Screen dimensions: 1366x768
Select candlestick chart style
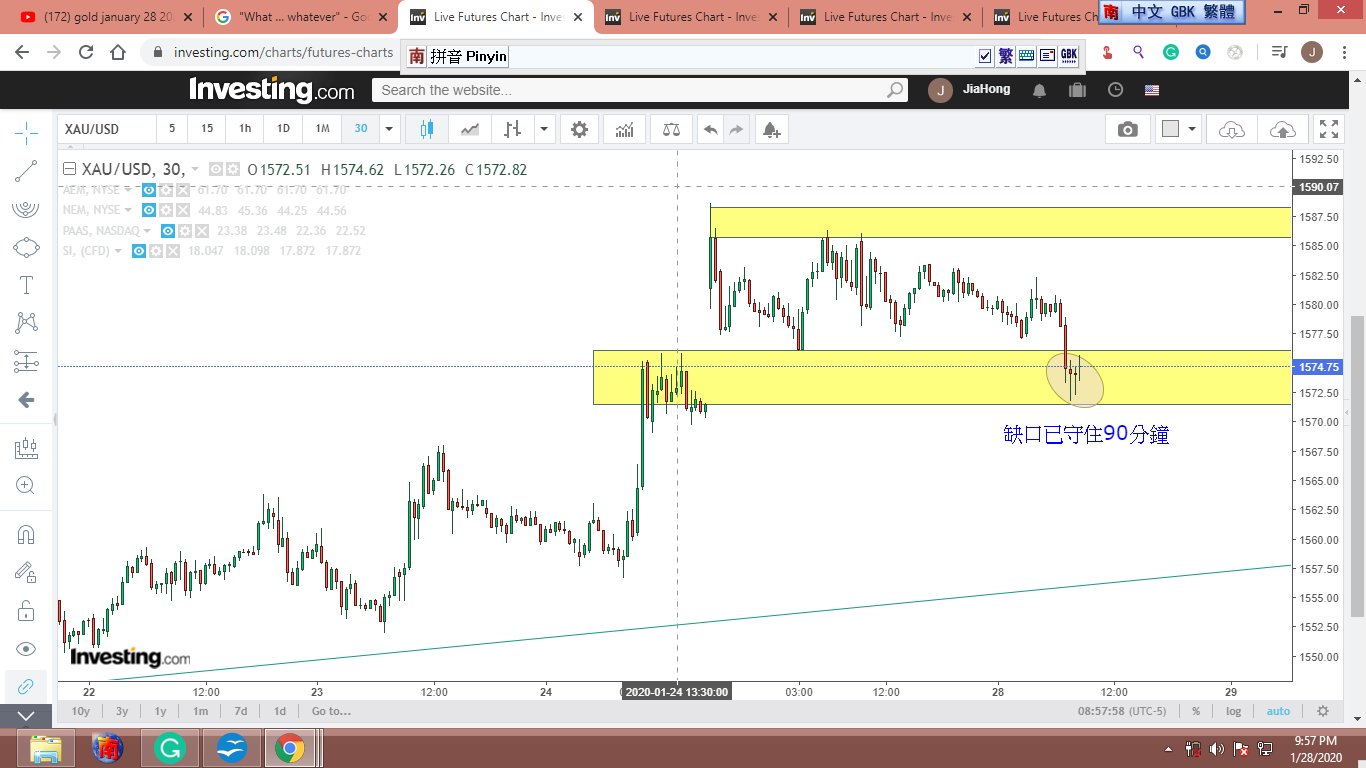pyautogui.click(x=427, y=129)
